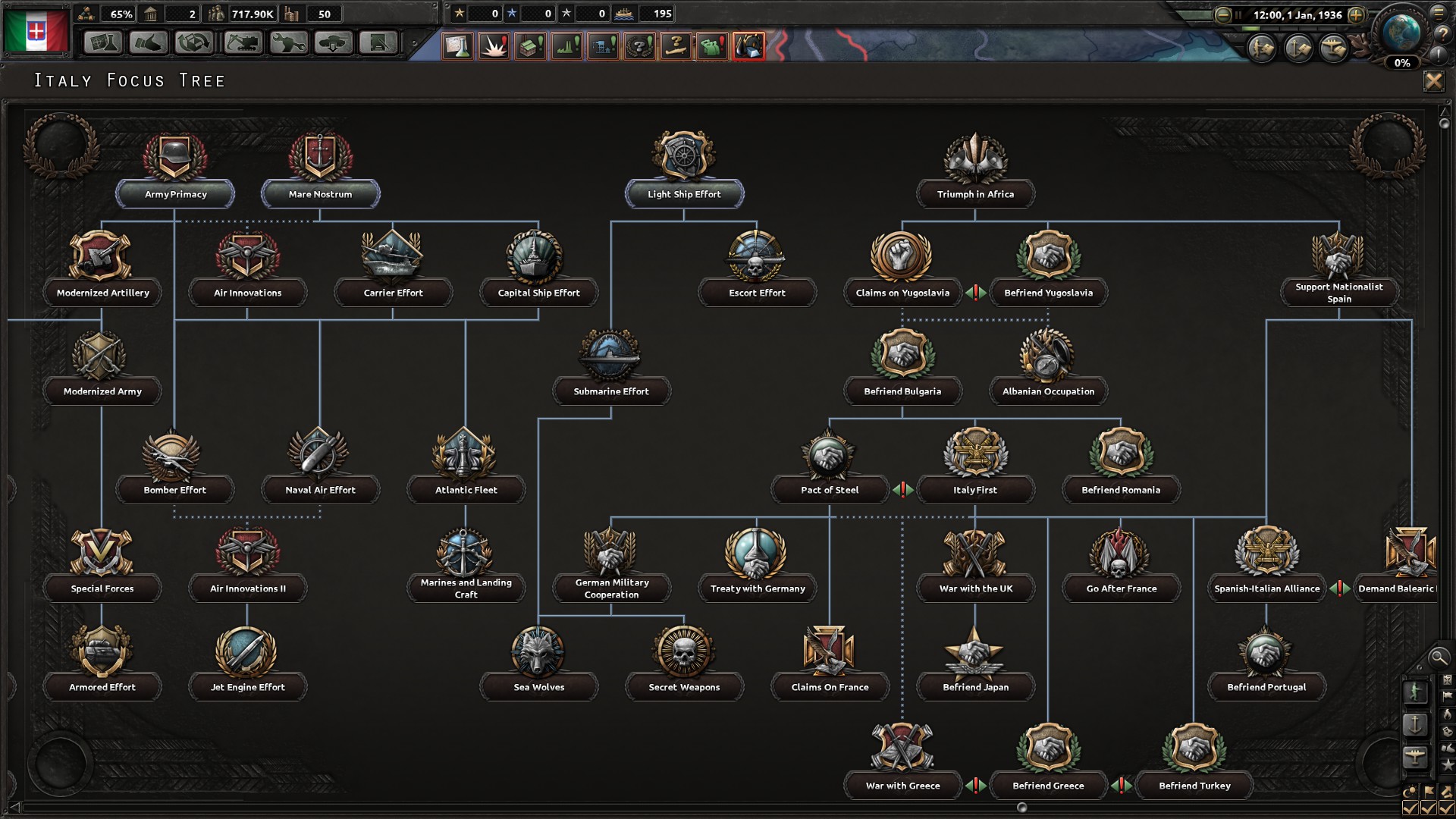
Task: Click the research flask alert icon
Action: (458, 46)
